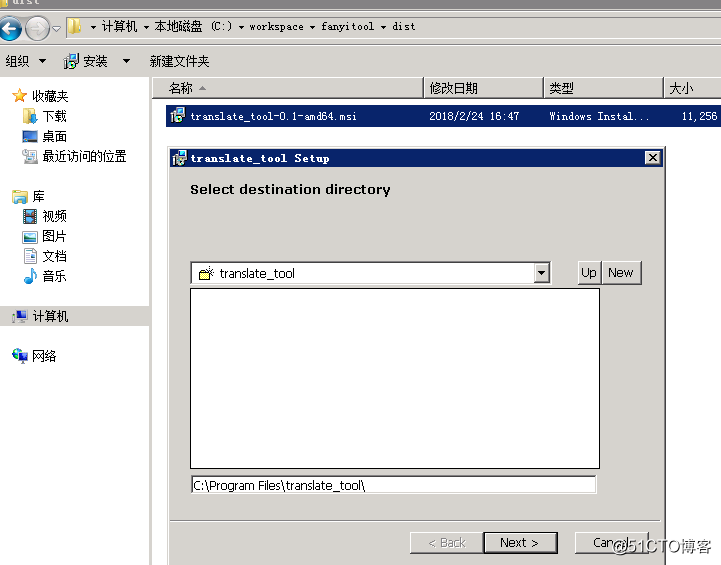Sort by 名称 column header

(287, 88)
